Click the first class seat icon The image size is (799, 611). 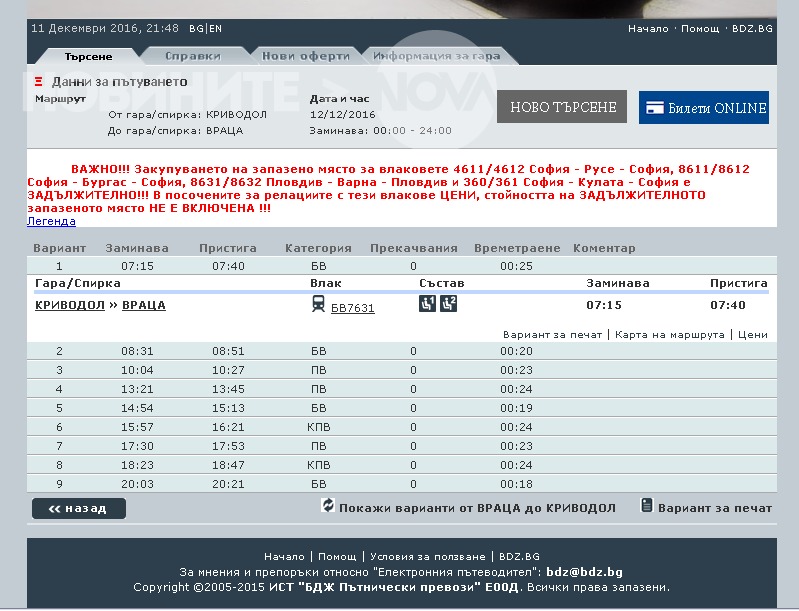tap(426, 305)
